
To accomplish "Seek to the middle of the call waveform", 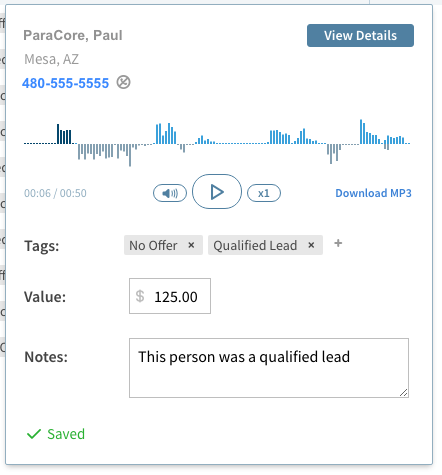I will (x=217, y=143).
